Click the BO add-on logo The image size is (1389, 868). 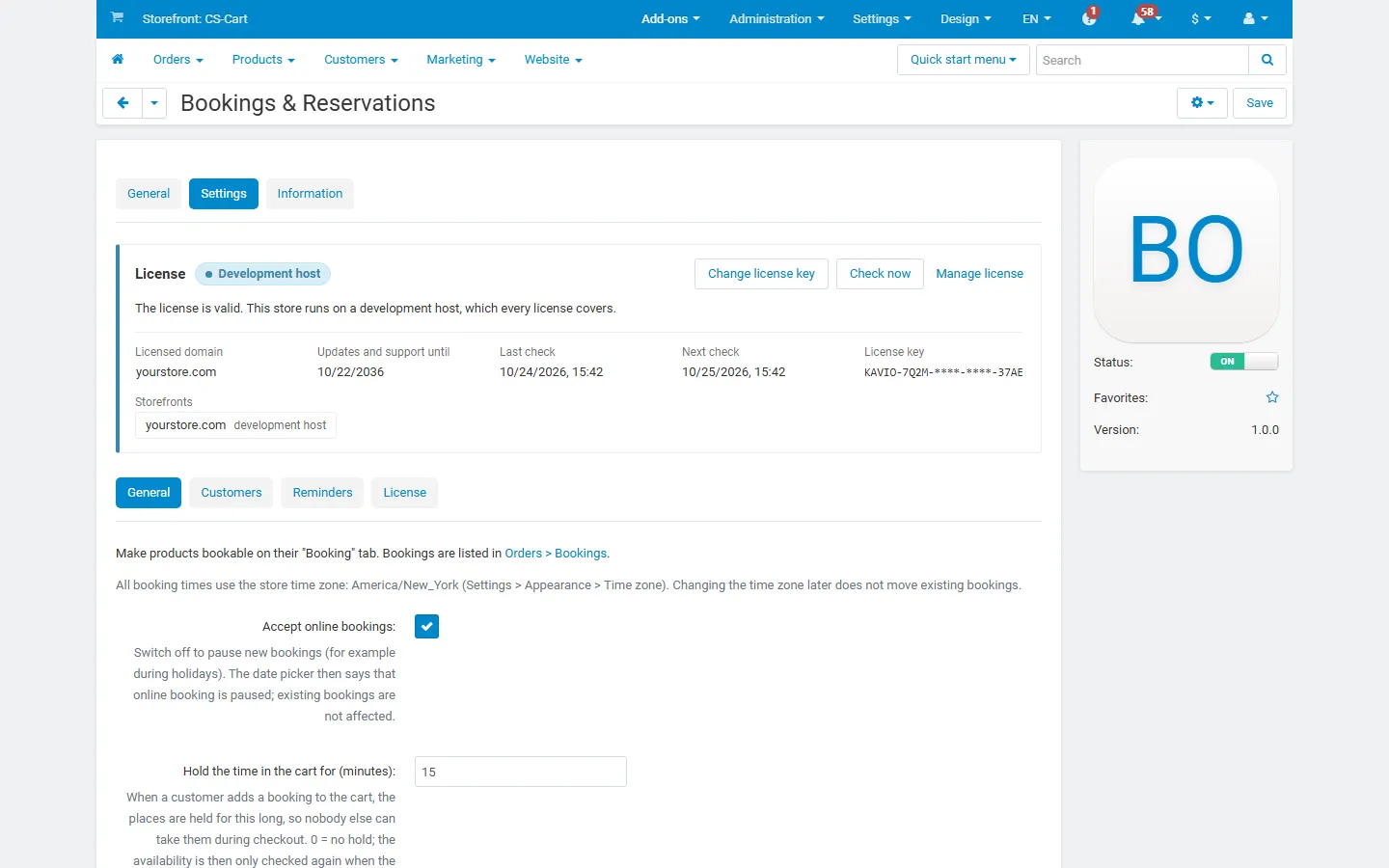pos(1186,250)
